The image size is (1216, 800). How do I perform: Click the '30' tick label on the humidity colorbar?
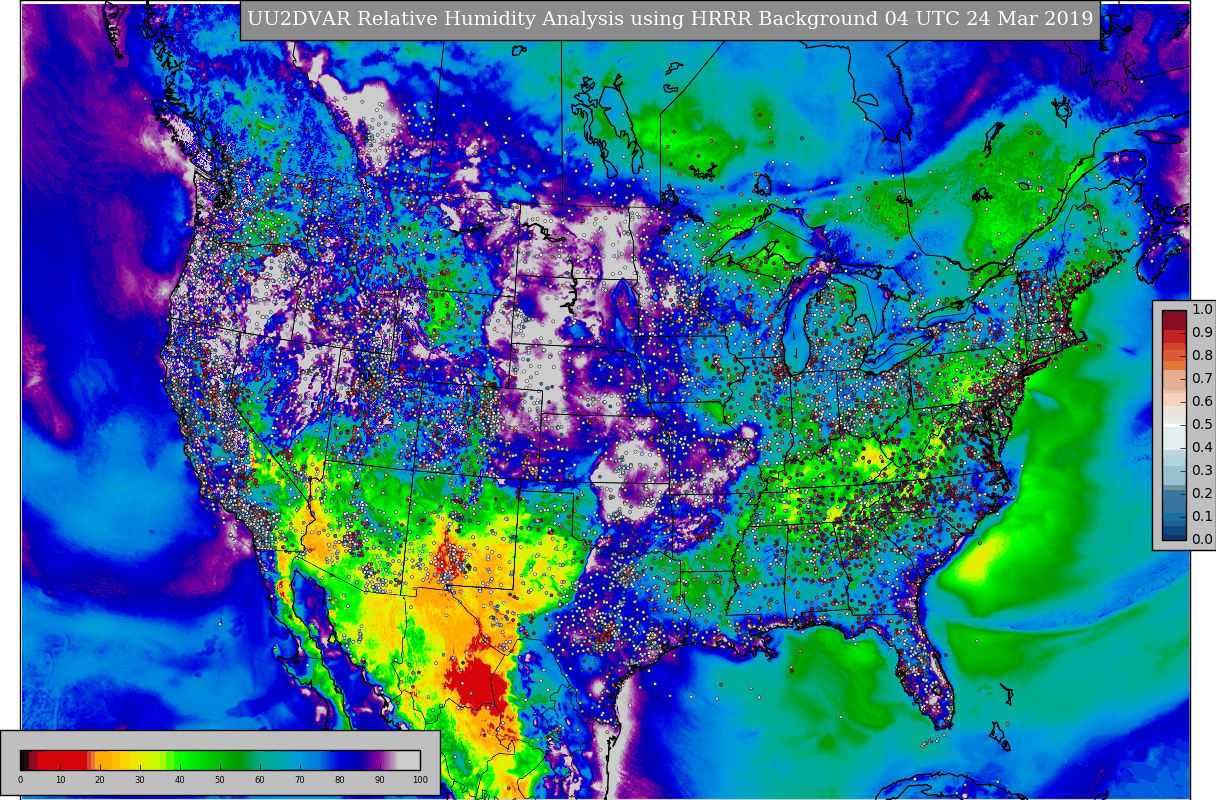(x=140, y=780)
